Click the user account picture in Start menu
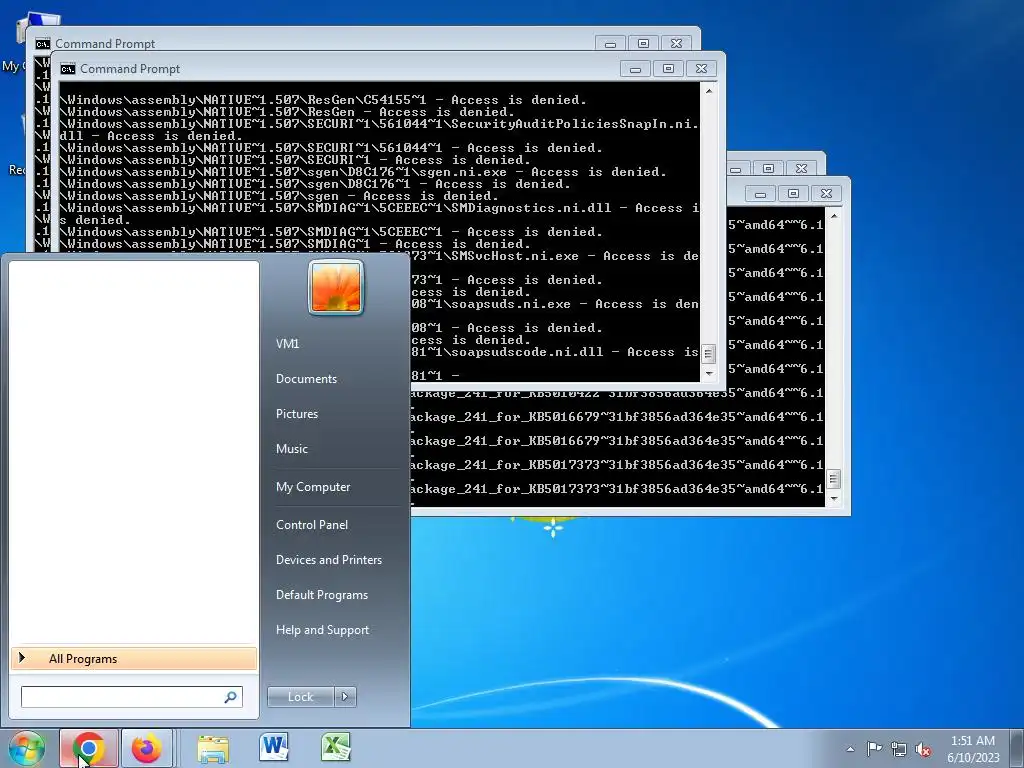 [336, 287]
